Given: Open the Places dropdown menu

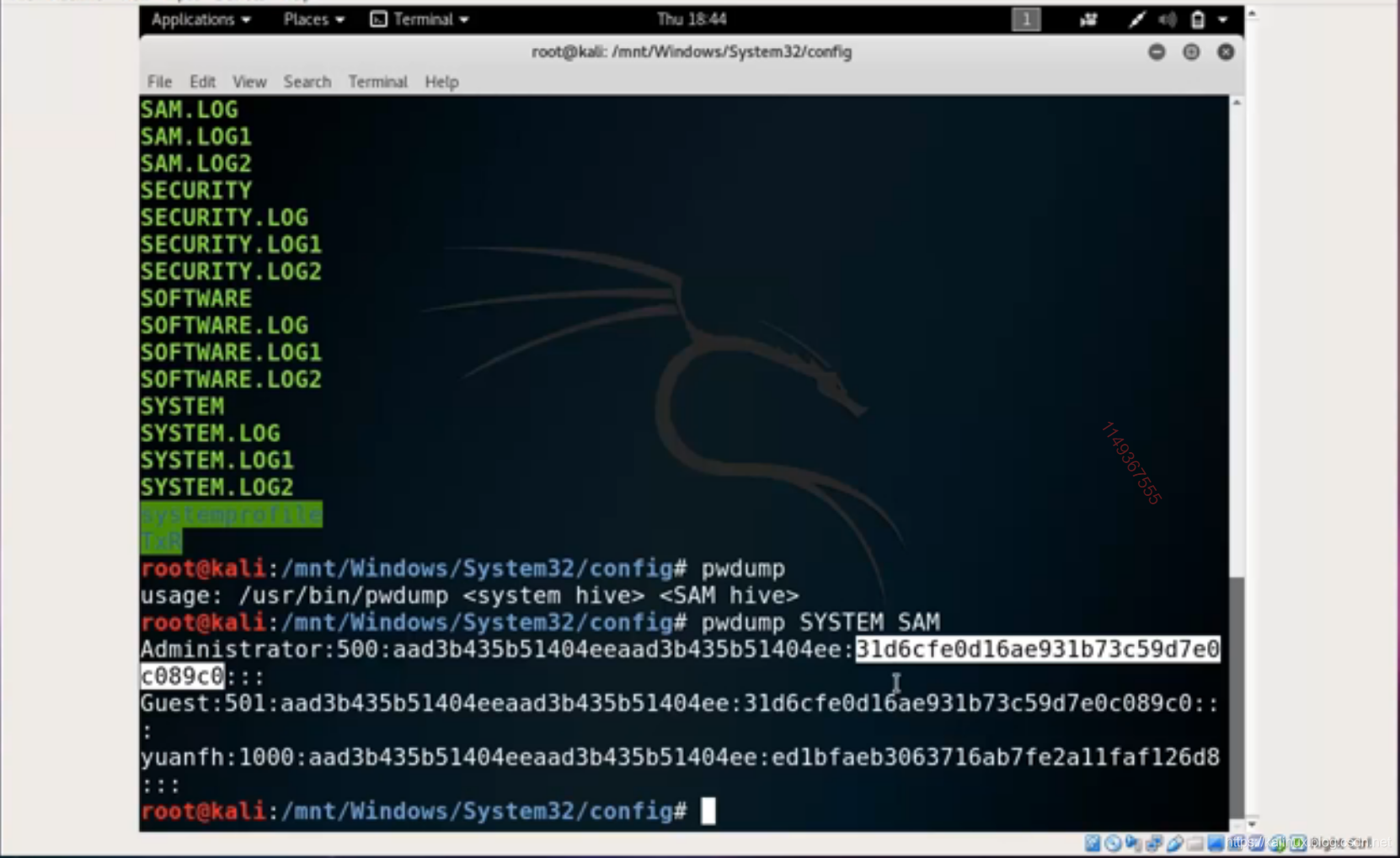Looking at the screenshot, I should coord(313,19).
